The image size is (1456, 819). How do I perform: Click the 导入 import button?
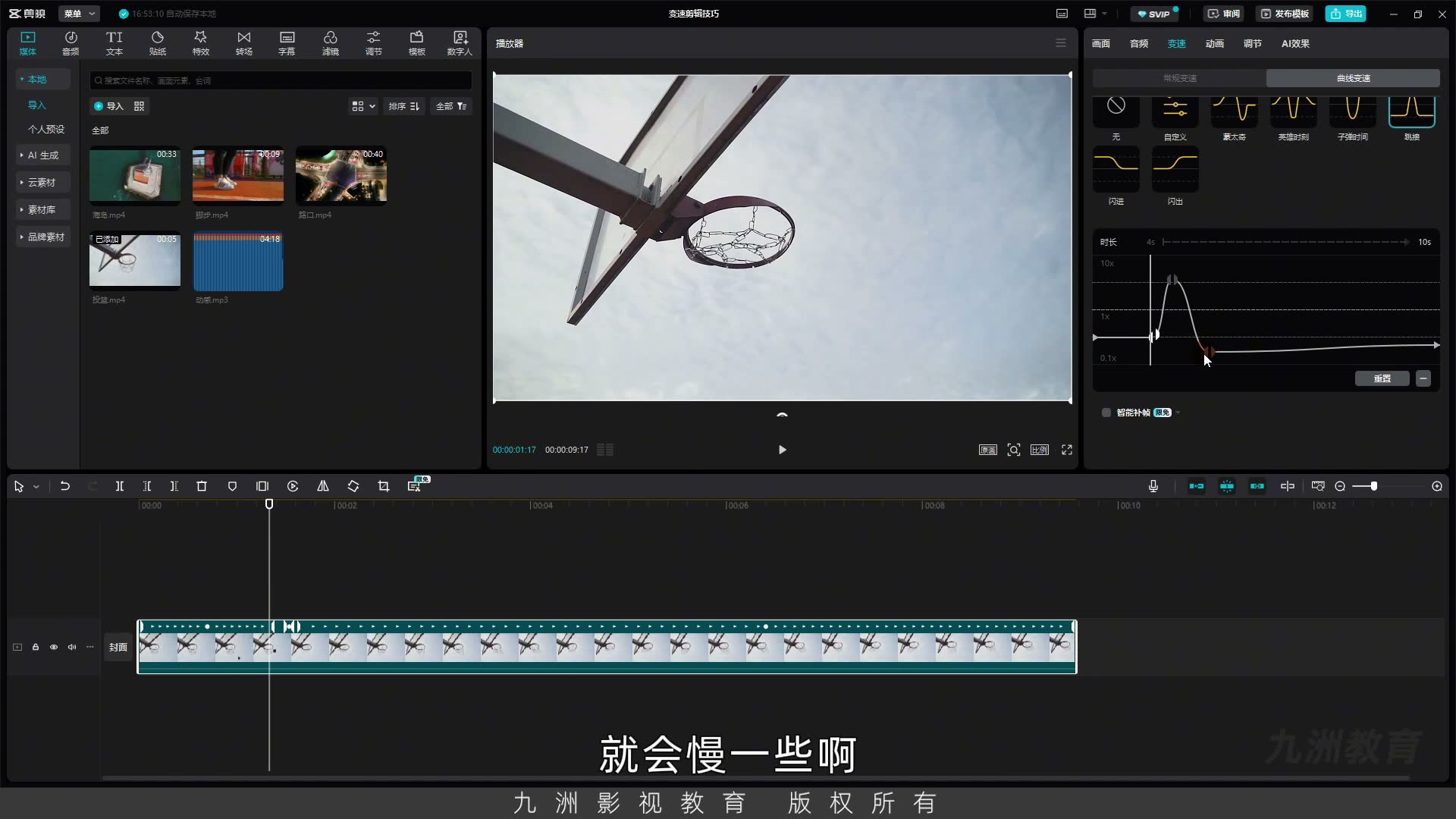[x=108, y=106]
